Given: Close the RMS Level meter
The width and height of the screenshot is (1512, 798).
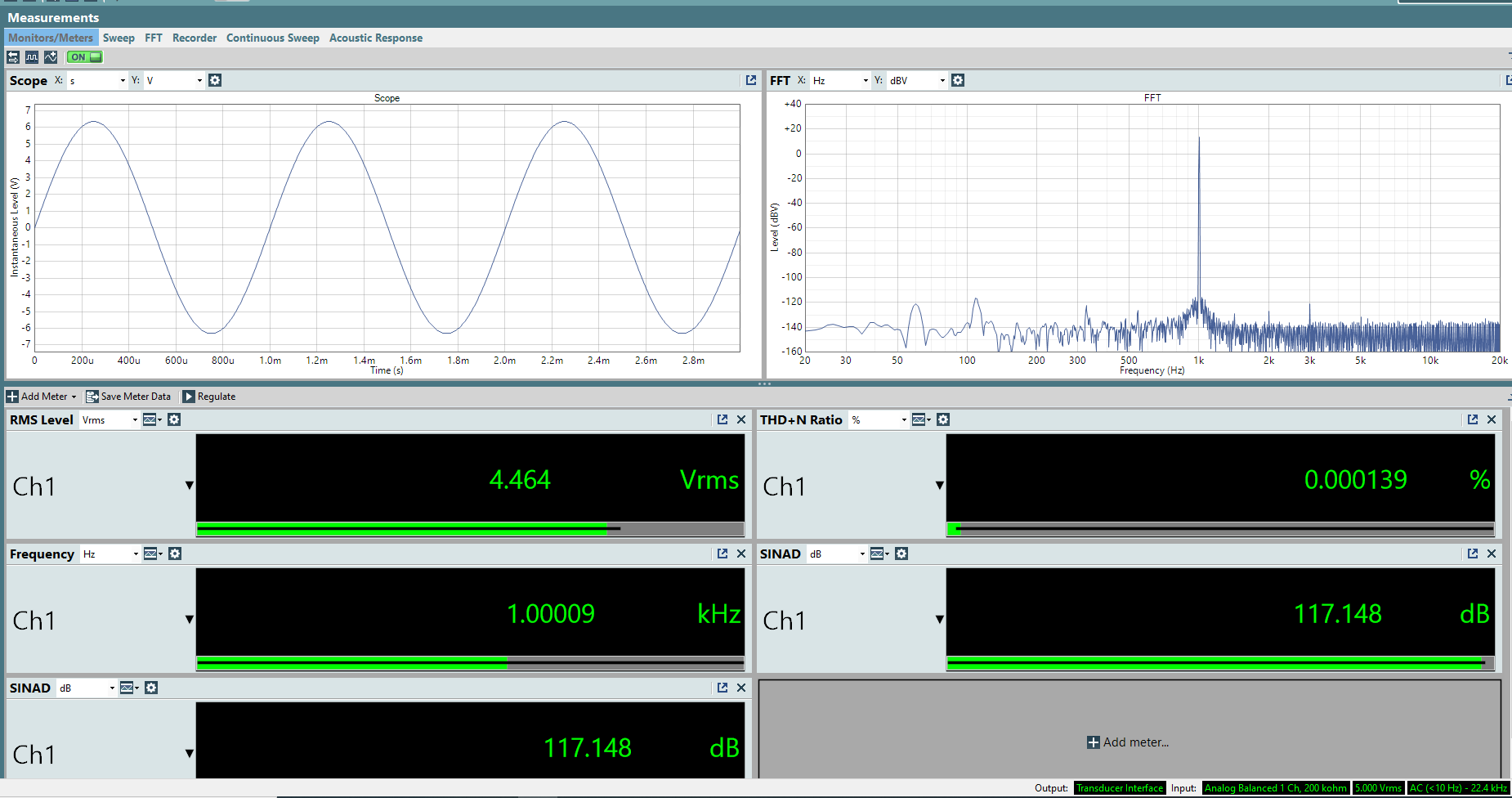Looking at the screenshot, I should pos(741,419).
